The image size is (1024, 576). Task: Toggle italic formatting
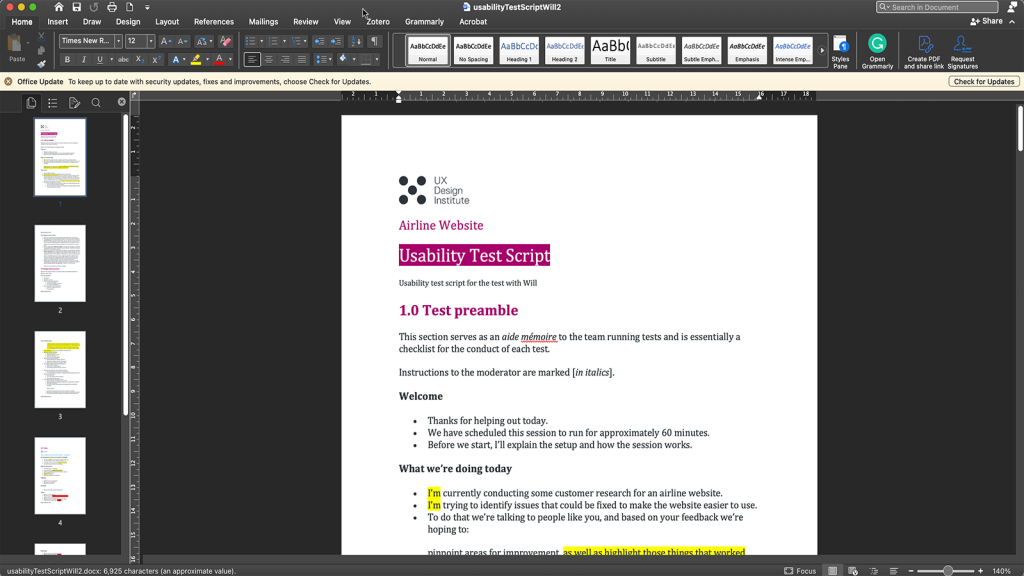[x=83, y=59]
